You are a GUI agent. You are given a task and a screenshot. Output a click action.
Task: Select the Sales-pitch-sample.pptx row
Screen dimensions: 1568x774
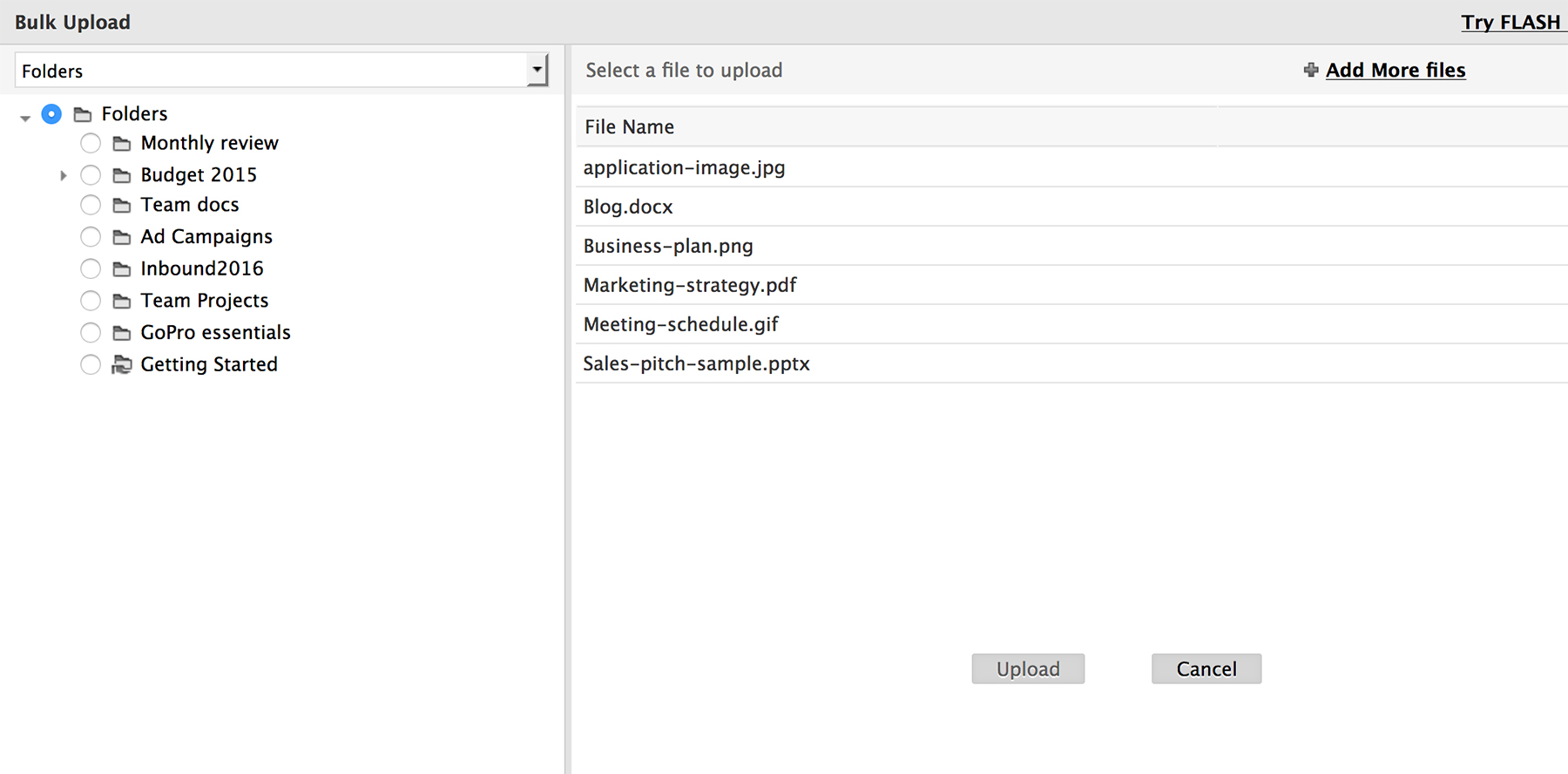point(696,363)
